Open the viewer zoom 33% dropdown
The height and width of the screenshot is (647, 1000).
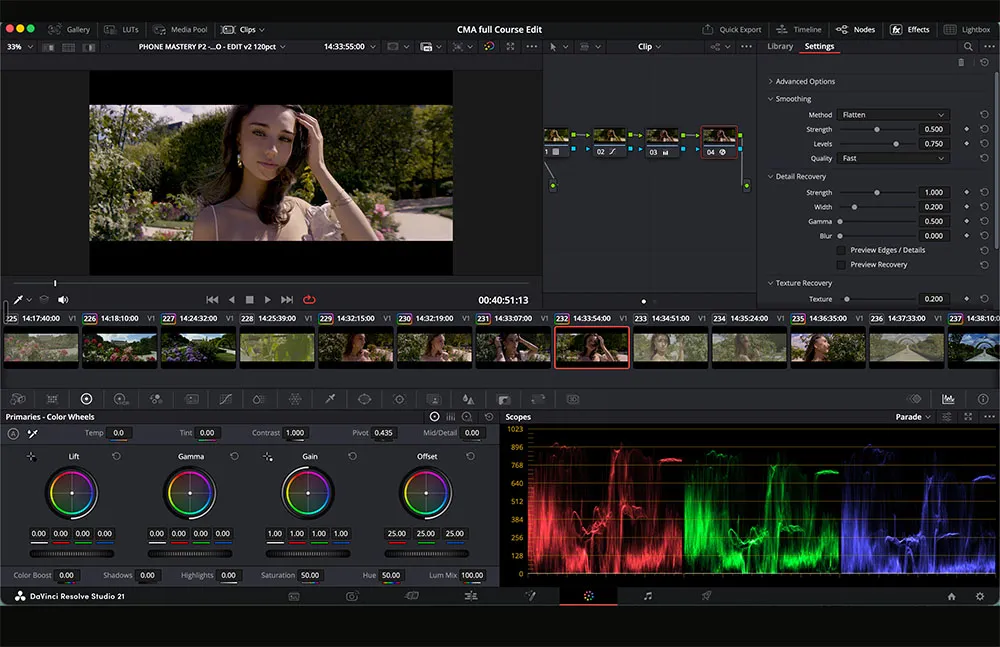pyautogui.click(x=20, y=47)
